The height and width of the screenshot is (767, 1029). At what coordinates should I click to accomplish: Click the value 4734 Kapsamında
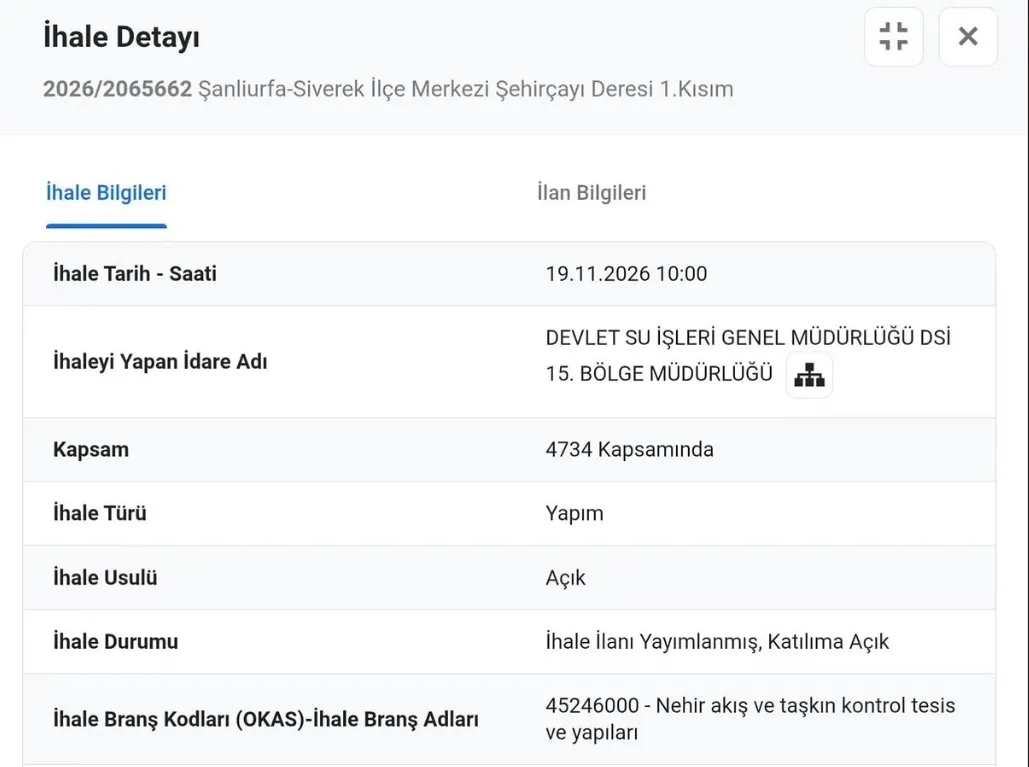629,449
